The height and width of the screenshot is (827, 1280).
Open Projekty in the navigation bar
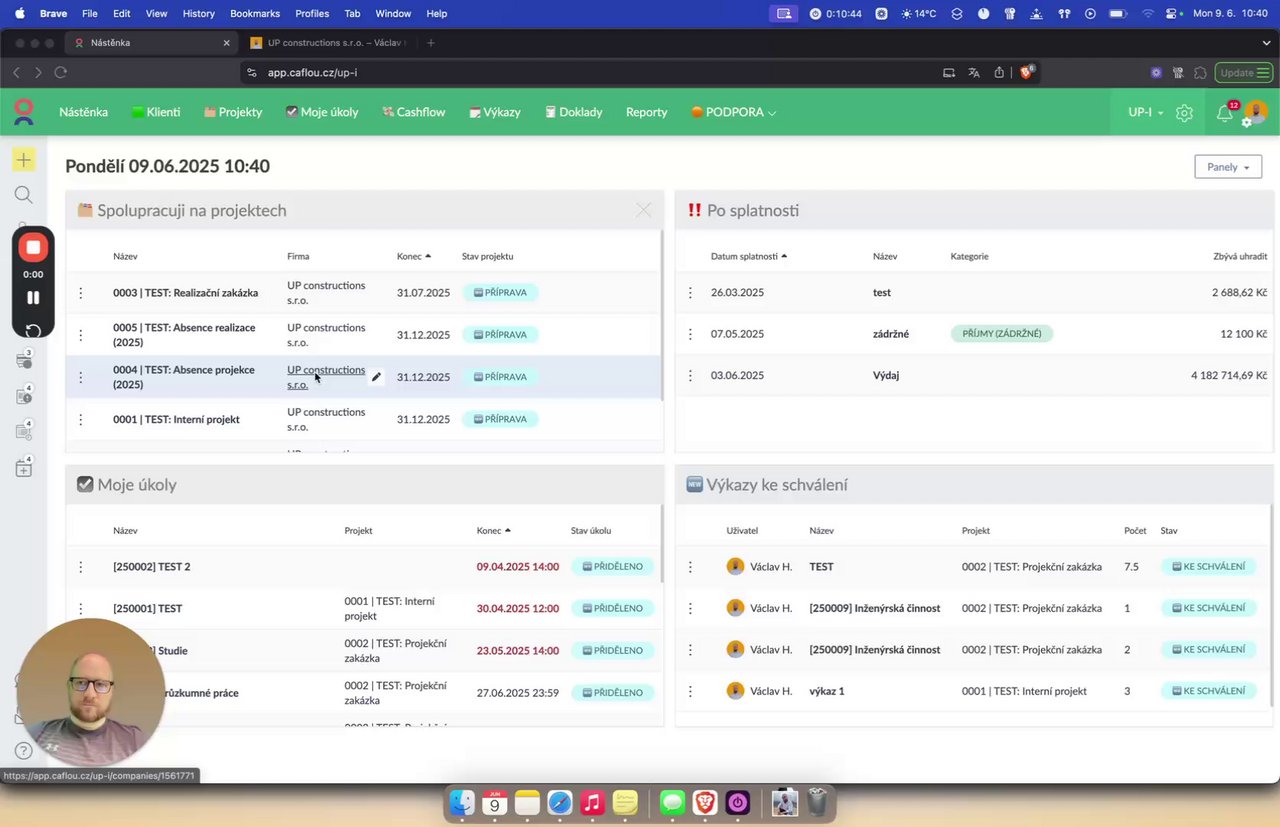point(233,112)
